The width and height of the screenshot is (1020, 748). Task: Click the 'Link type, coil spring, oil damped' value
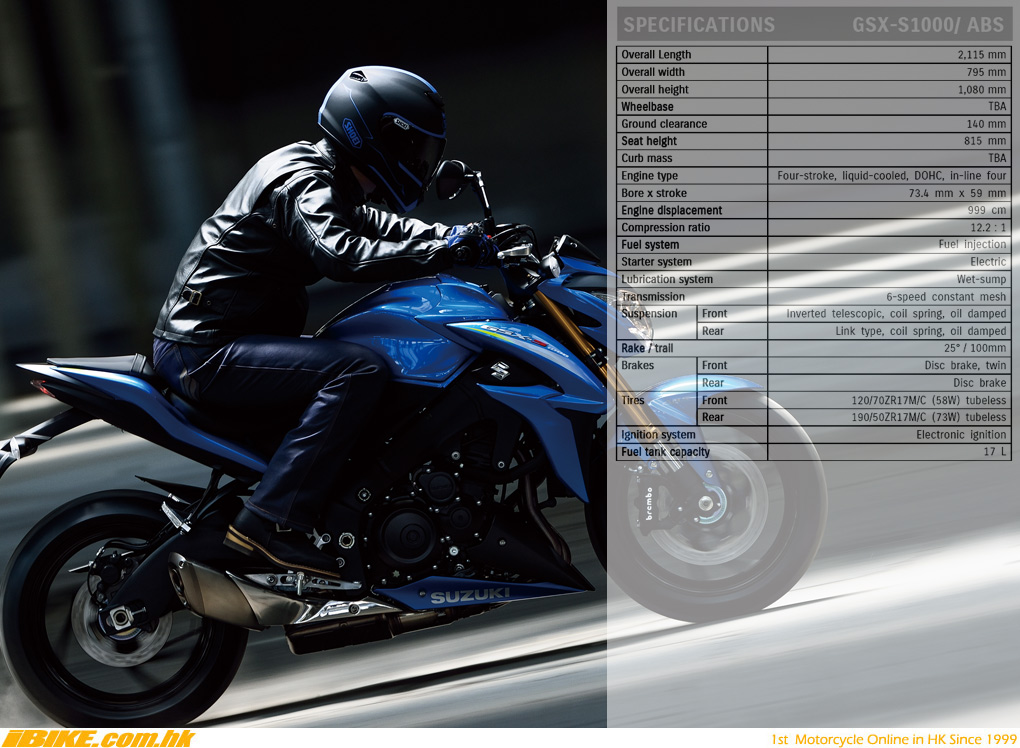pyautogui.click(x=920, y=331)
